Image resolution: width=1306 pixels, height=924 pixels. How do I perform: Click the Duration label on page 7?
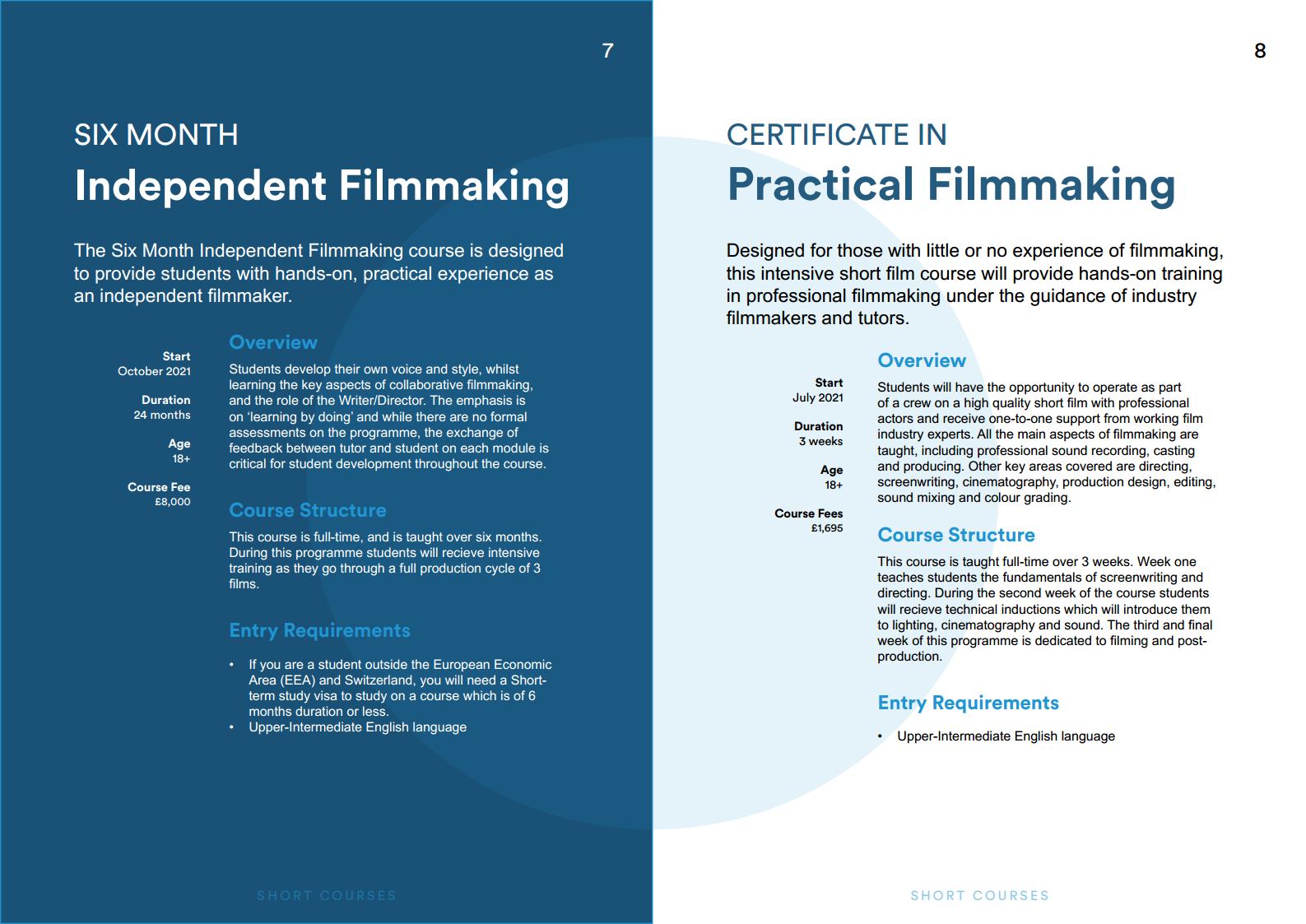pyautogui.click(x=165, y=400)
